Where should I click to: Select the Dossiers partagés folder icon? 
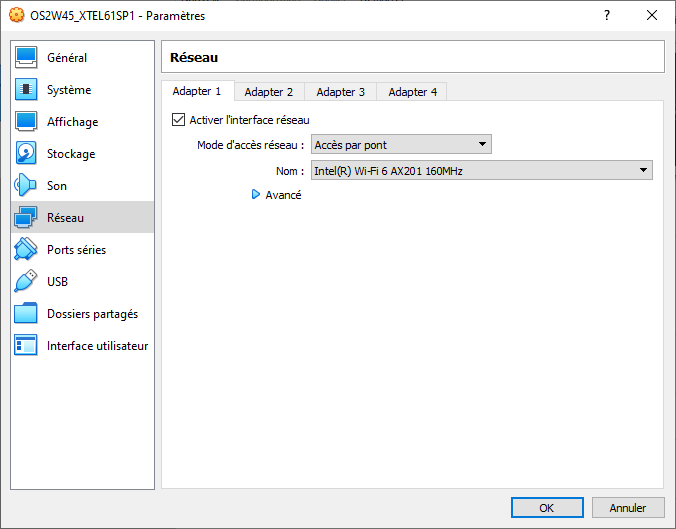pos(27,314)
